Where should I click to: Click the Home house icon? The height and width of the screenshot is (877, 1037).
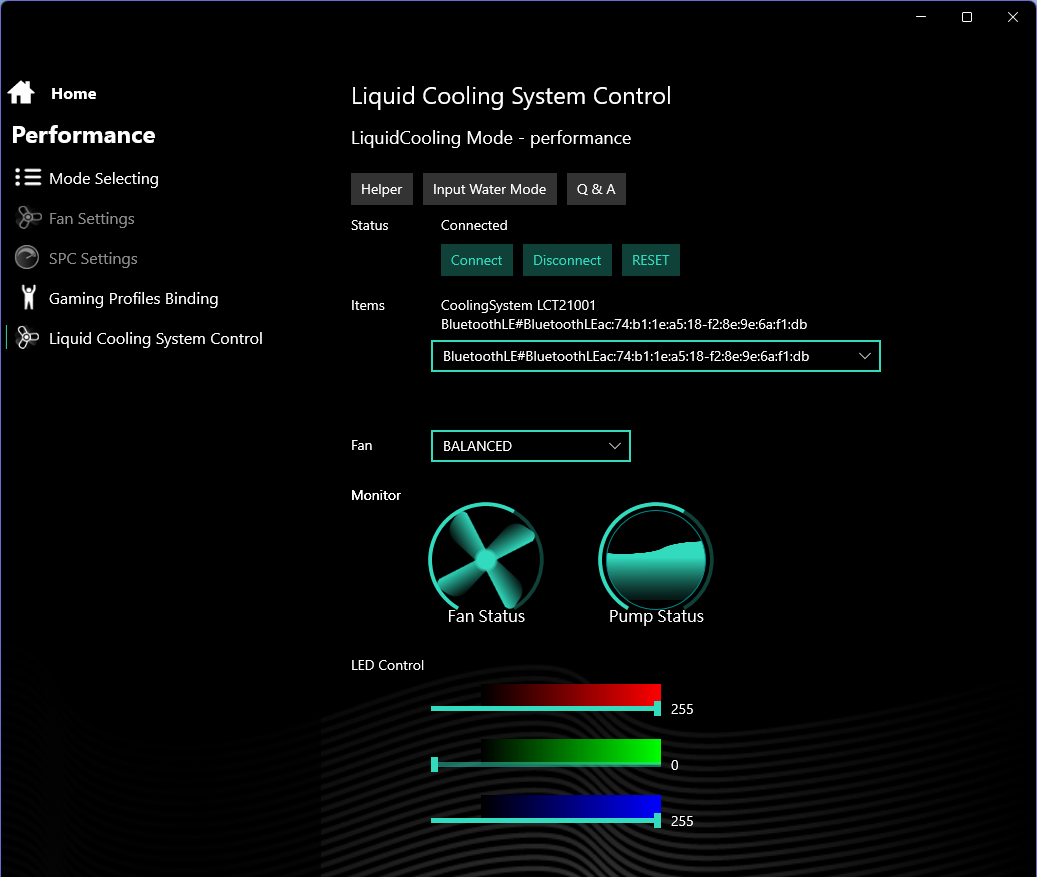pyautogui.click(x=21, y=93)
